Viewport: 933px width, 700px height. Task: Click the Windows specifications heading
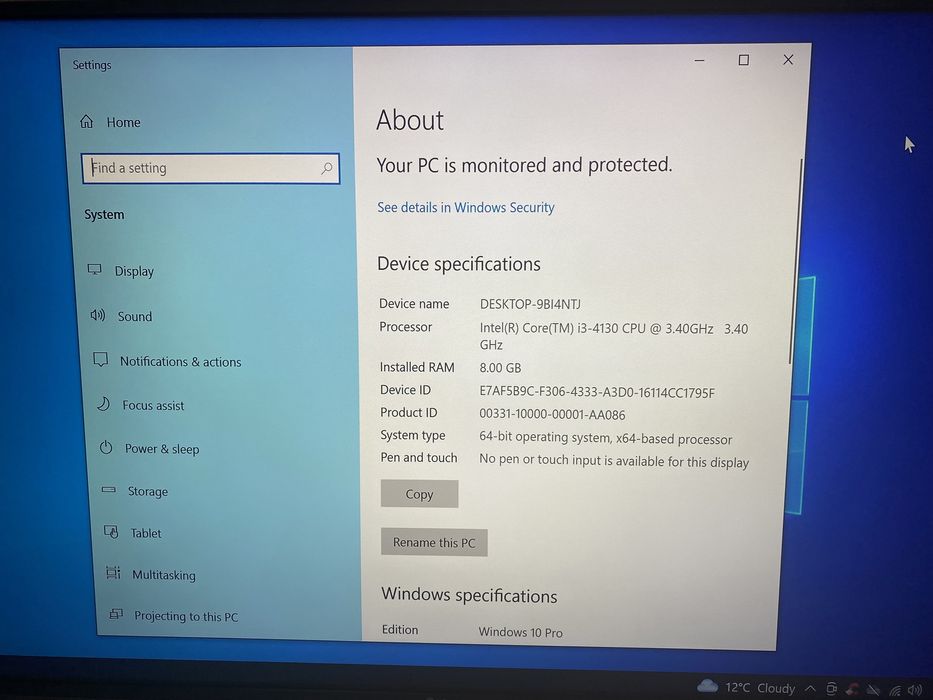(469, 595)
